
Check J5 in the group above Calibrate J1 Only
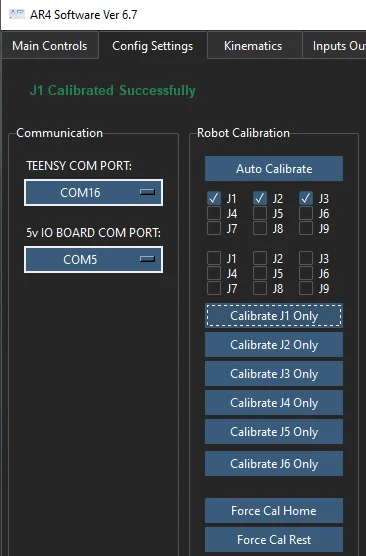pos(260,273)
